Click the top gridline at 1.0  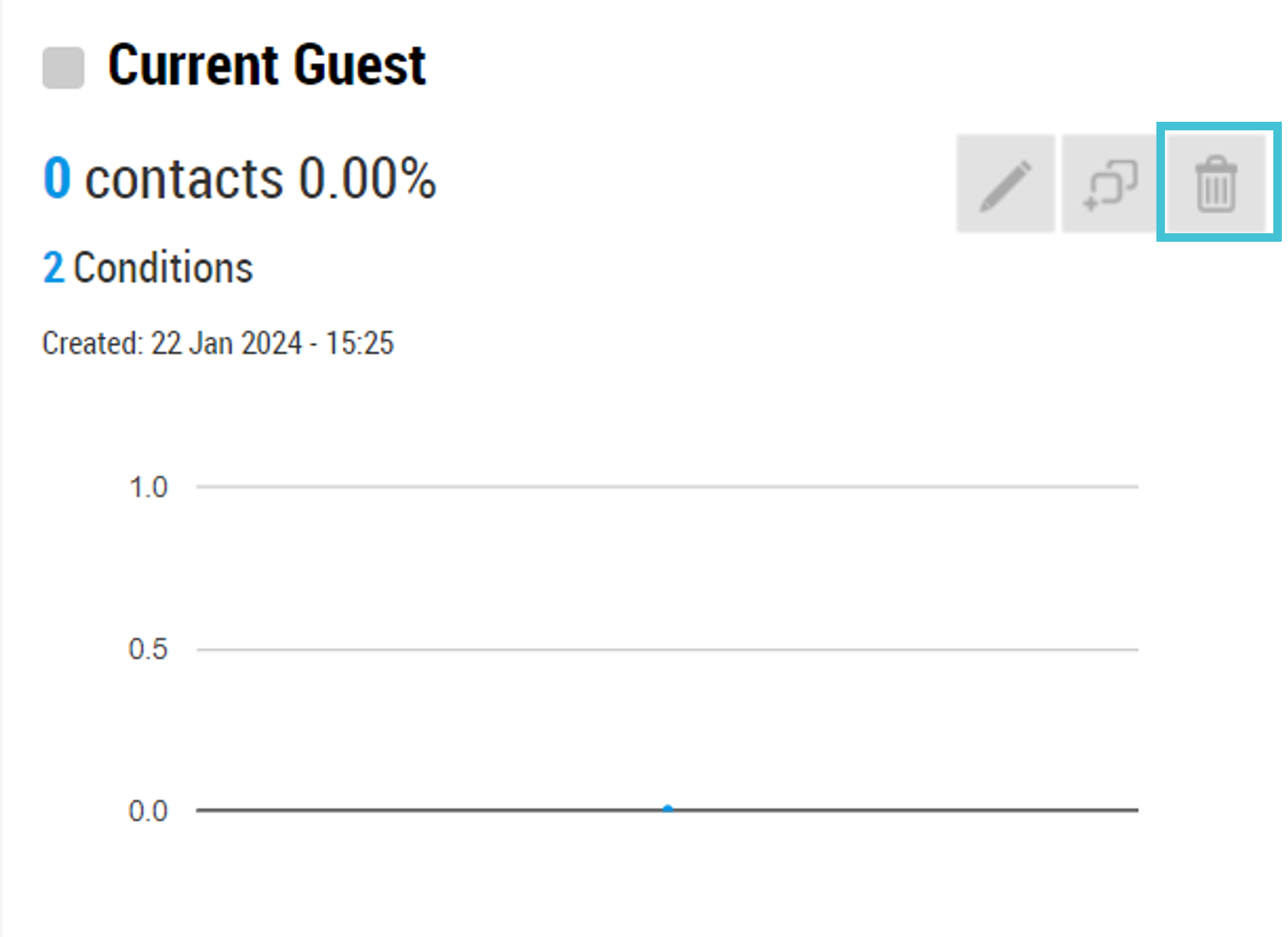pos(667,487)
